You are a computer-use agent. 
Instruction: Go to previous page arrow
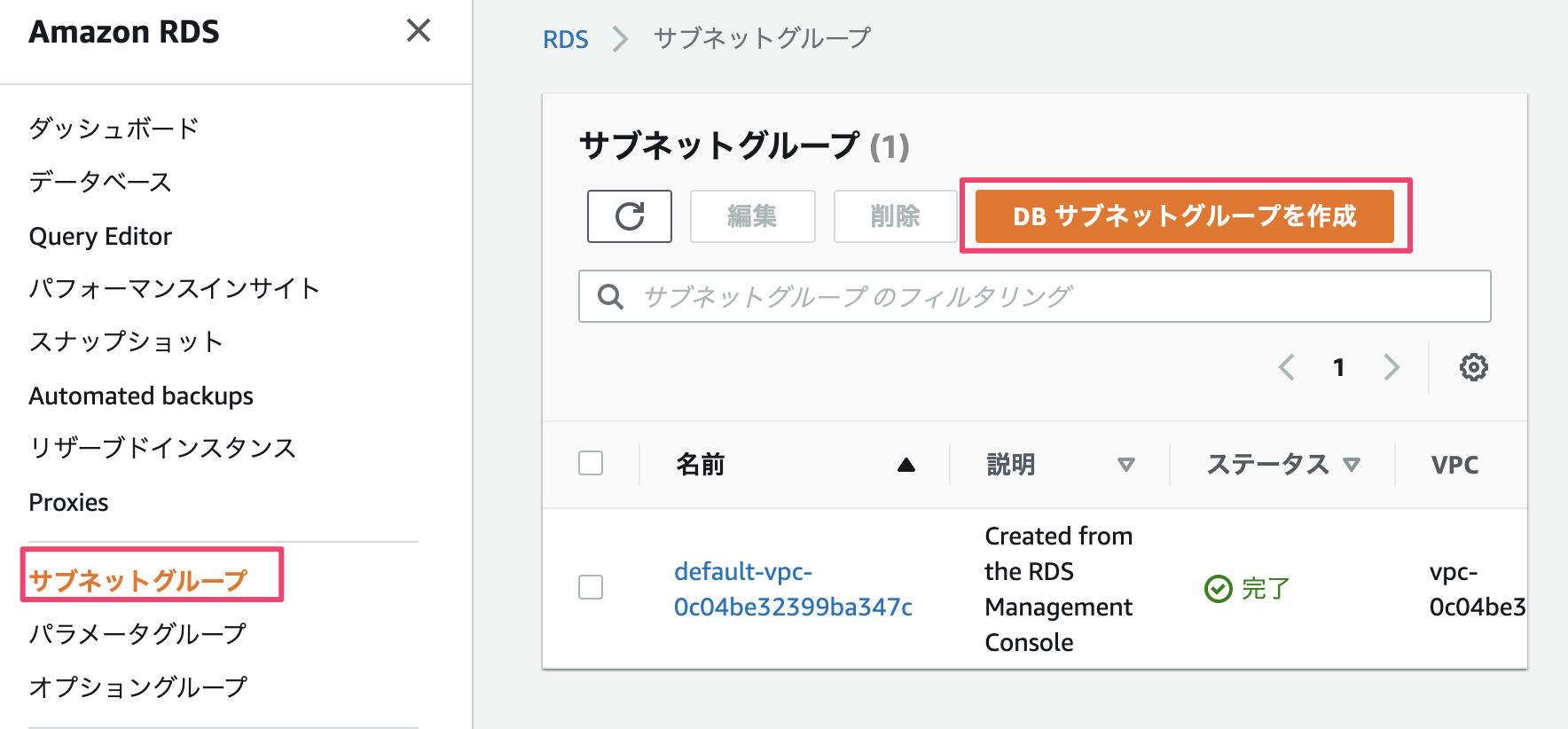pos(1287,367)
